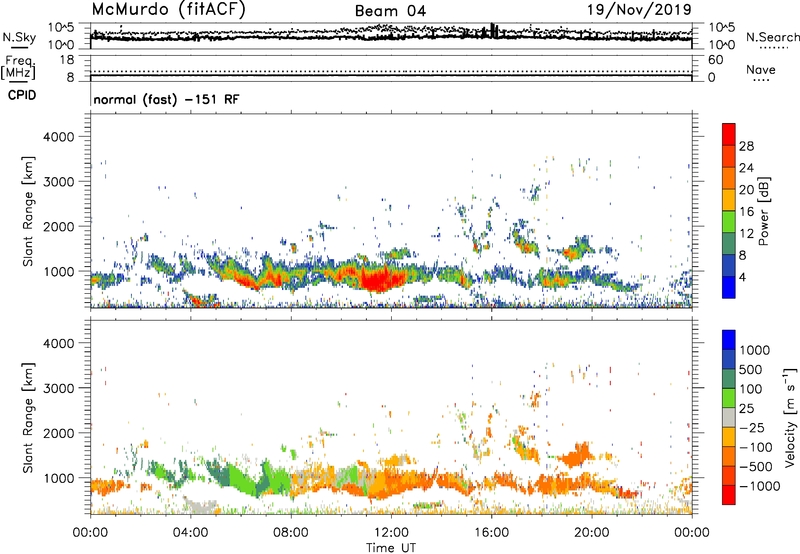800x554 pixels.
Task: Click the '04:00' time axis label
Action: tap(190, 533)
